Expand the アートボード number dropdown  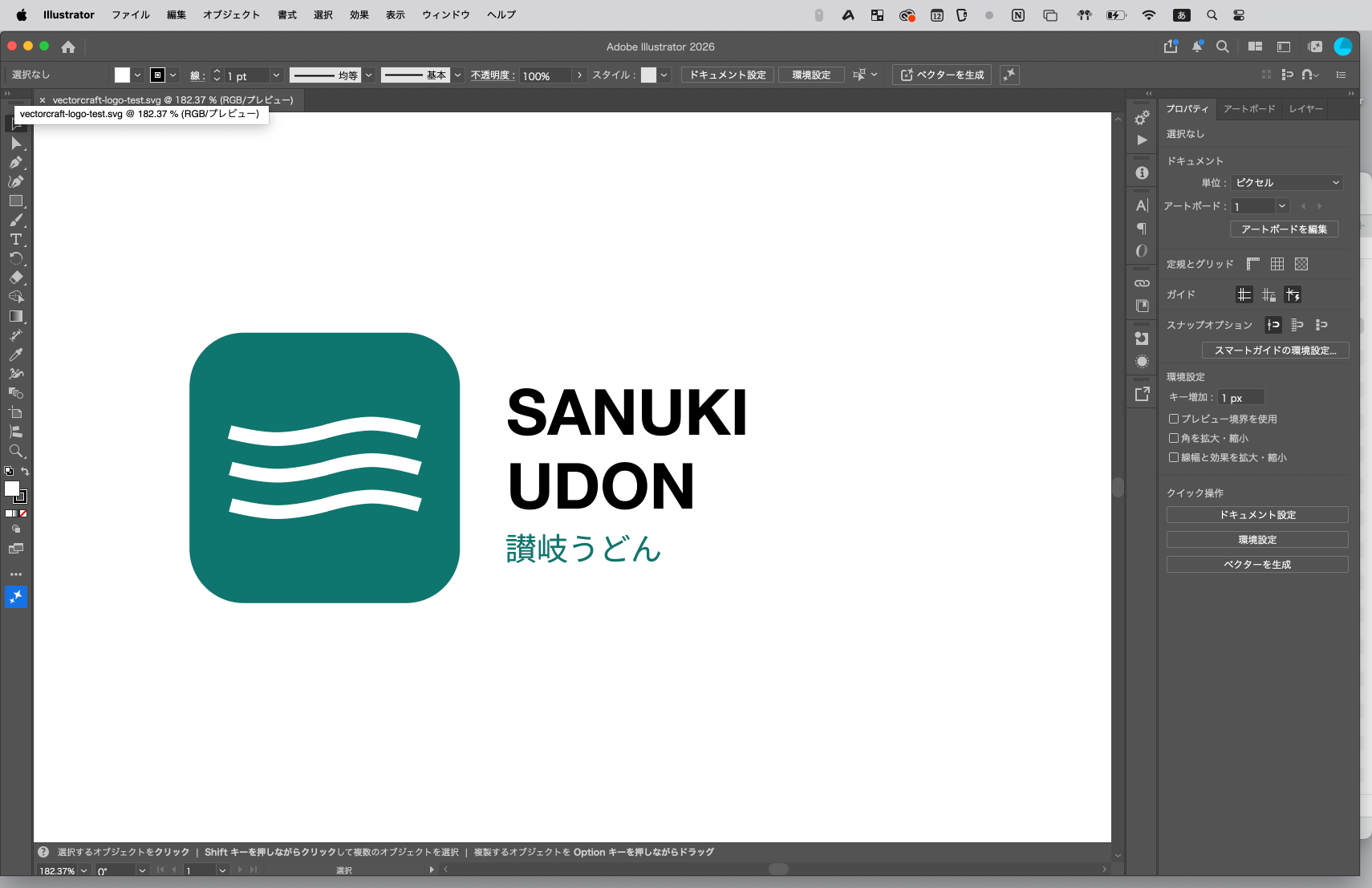point(1282,206)
